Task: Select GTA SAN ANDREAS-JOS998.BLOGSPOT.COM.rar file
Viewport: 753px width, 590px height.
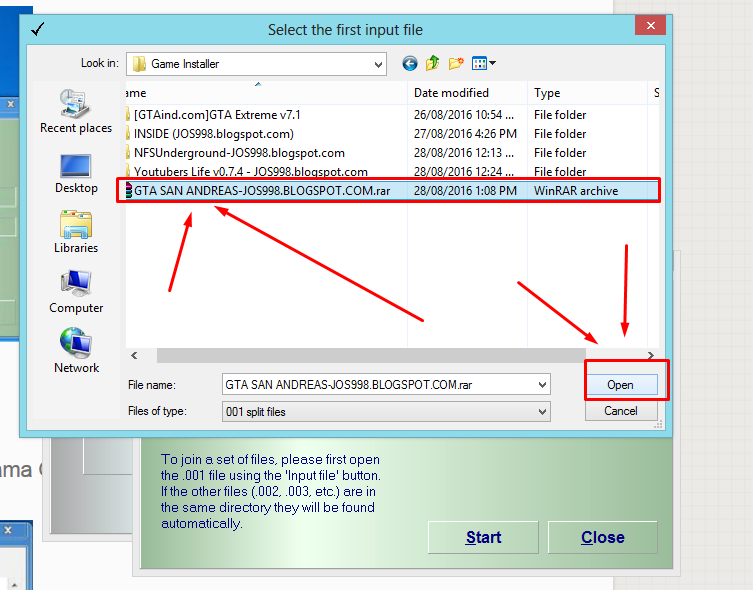Action: 262,191
